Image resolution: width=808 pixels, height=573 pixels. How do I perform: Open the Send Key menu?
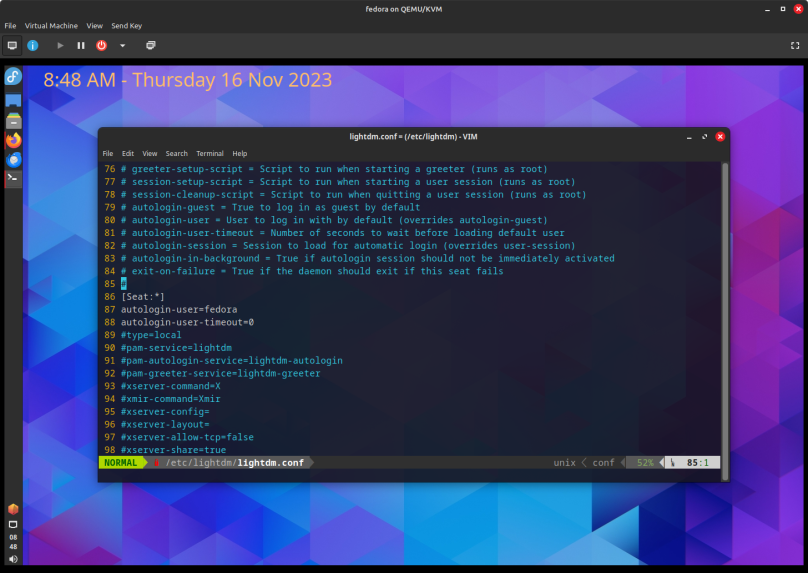[x=126, y=26]
